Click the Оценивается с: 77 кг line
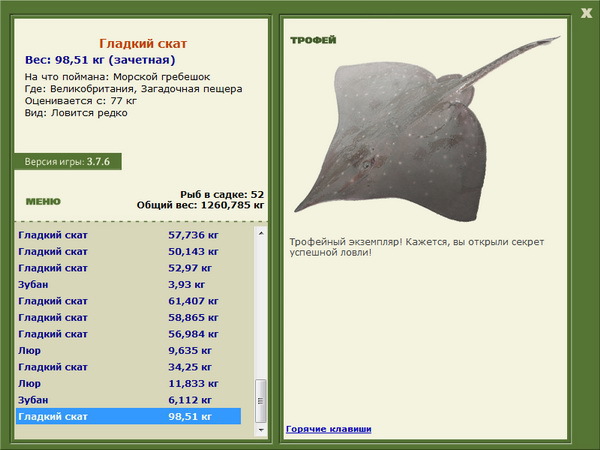This screenshot has width=600, height=450. click(81, 101)
